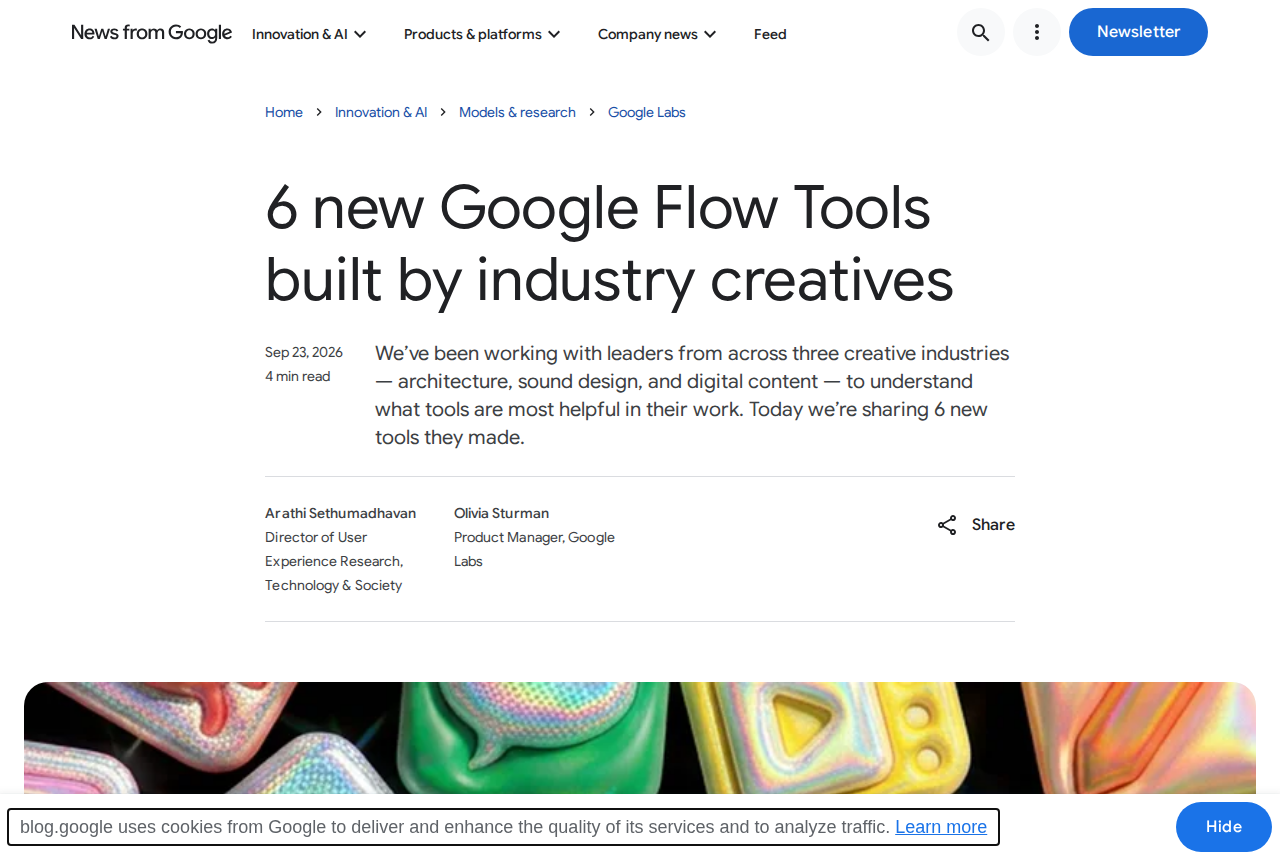
Task: Select author name Olivia Sturman
Action: coord(501,513)
